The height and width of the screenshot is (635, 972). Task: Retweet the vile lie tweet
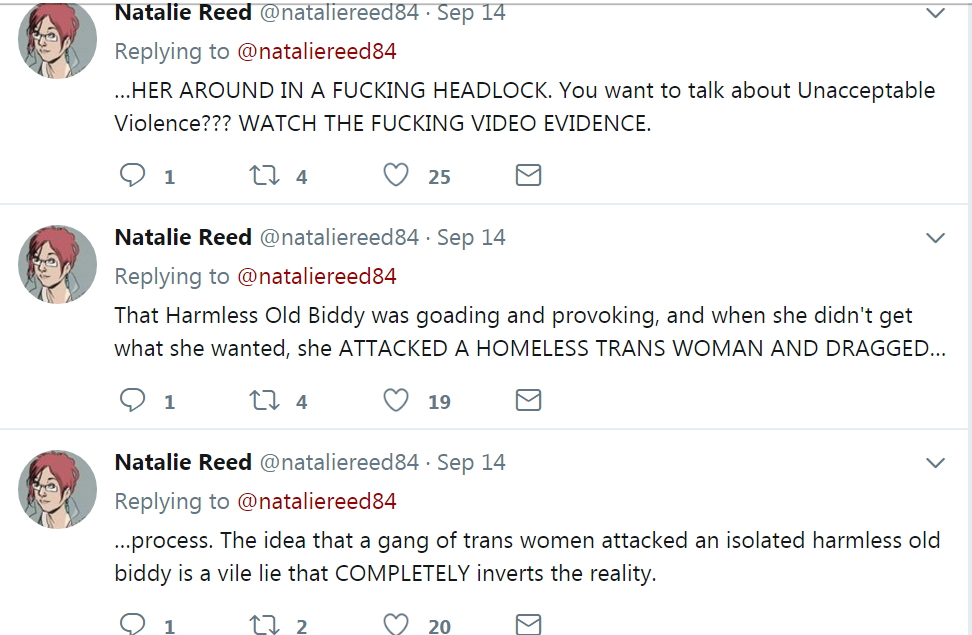263,625
